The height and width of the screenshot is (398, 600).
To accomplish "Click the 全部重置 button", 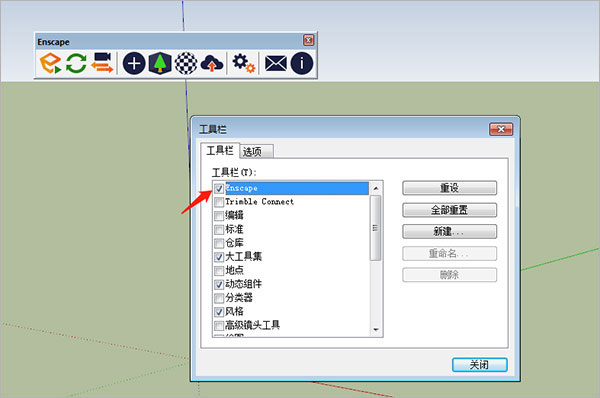I will point(450,210).
